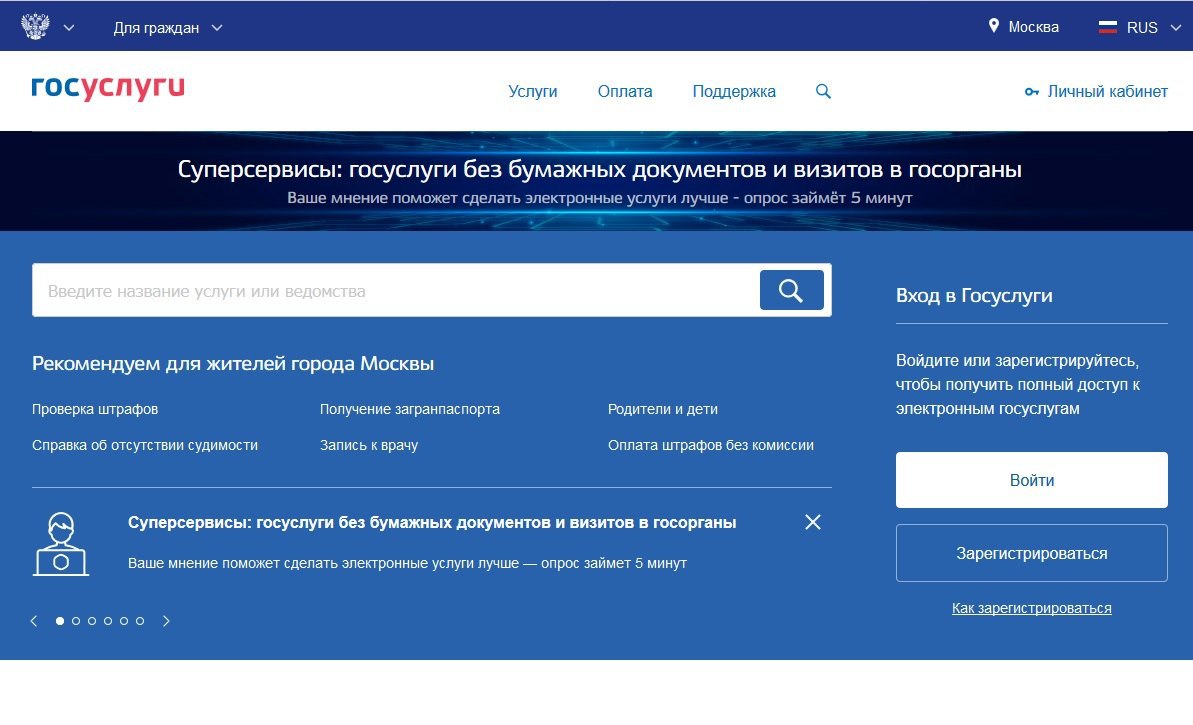Change the city from 'Москва'
Viewport: 1193px width, 725px height.
tap(1033, 27)
